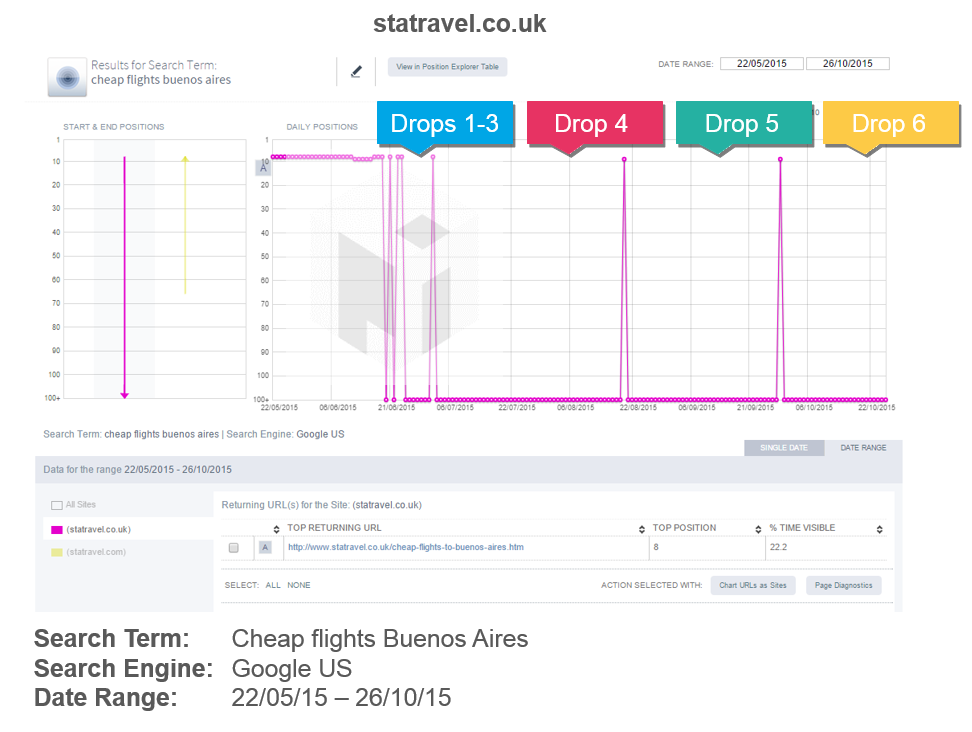Click the yellow swatch for statravel.com
The width and height of the screenshot is (972, 732).
point(56,552)
